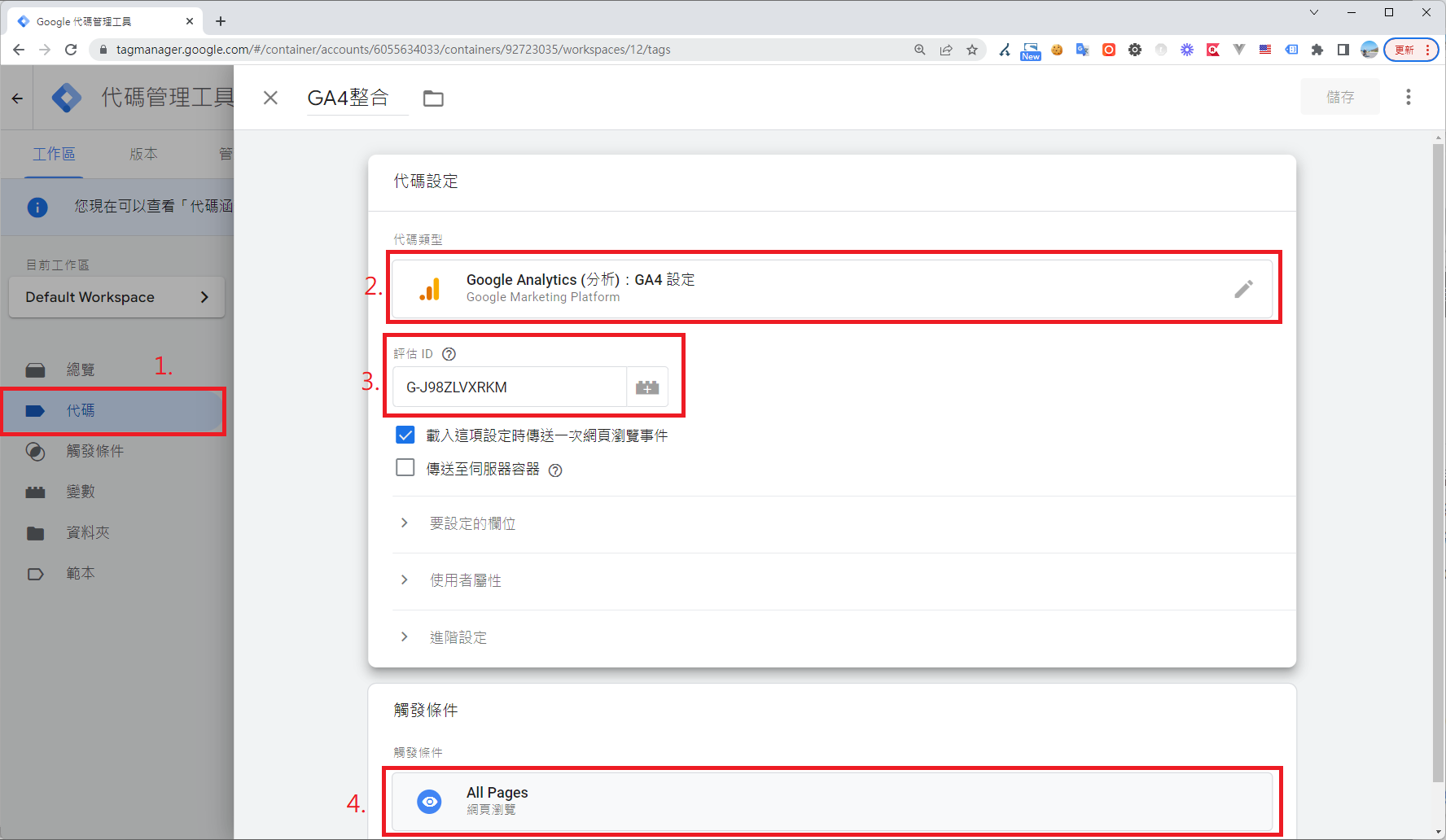Click the All Pages trigger eye icon
This screenshot has height=840, width=1446.
(x=429, y=802)
